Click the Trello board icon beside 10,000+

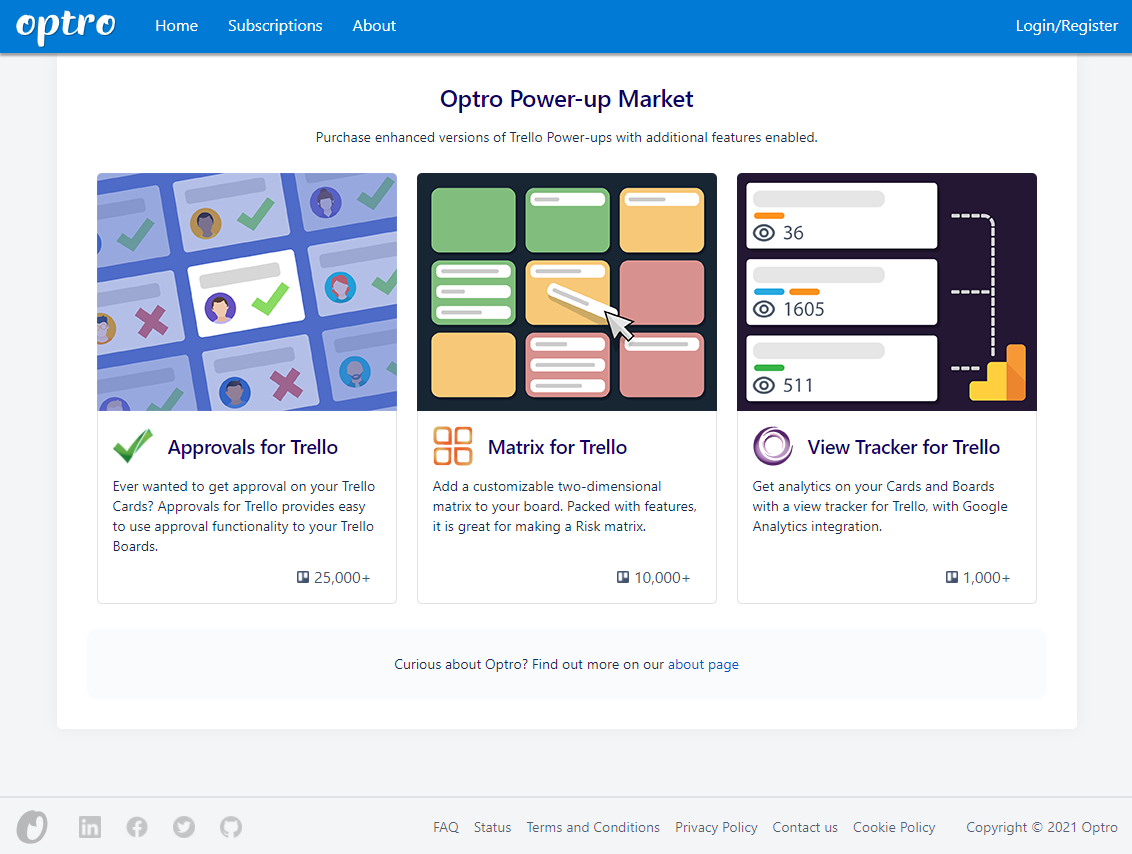(x=623, y=577)
